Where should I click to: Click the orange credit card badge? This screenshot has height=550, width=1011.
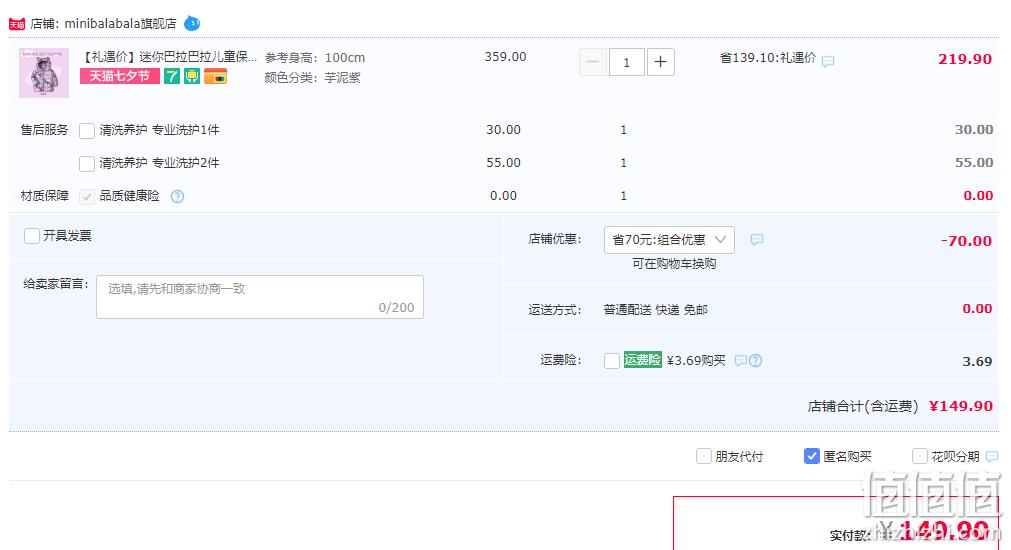[x=215, y=76]
